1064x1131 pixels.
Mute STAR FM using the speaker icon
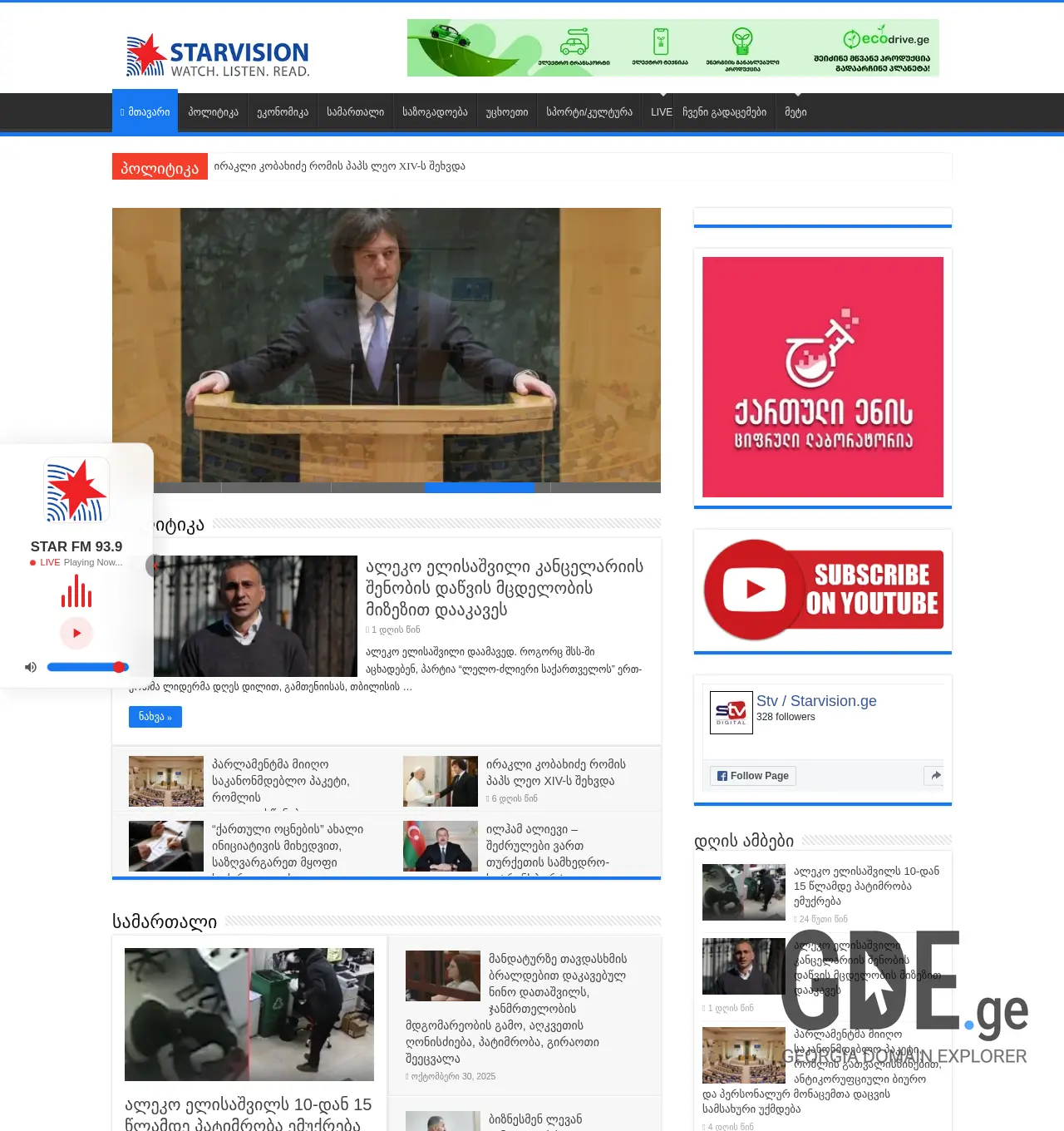click(x=30, y=667)
